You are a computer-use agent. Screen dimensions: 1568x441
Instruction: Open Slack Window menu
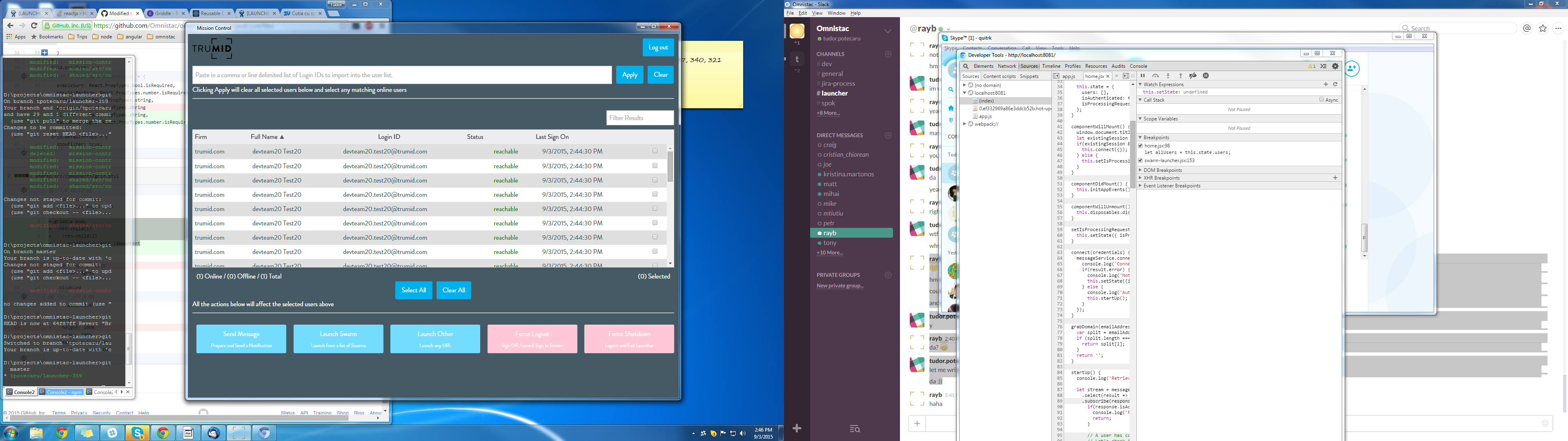click(x=836, y=13)
